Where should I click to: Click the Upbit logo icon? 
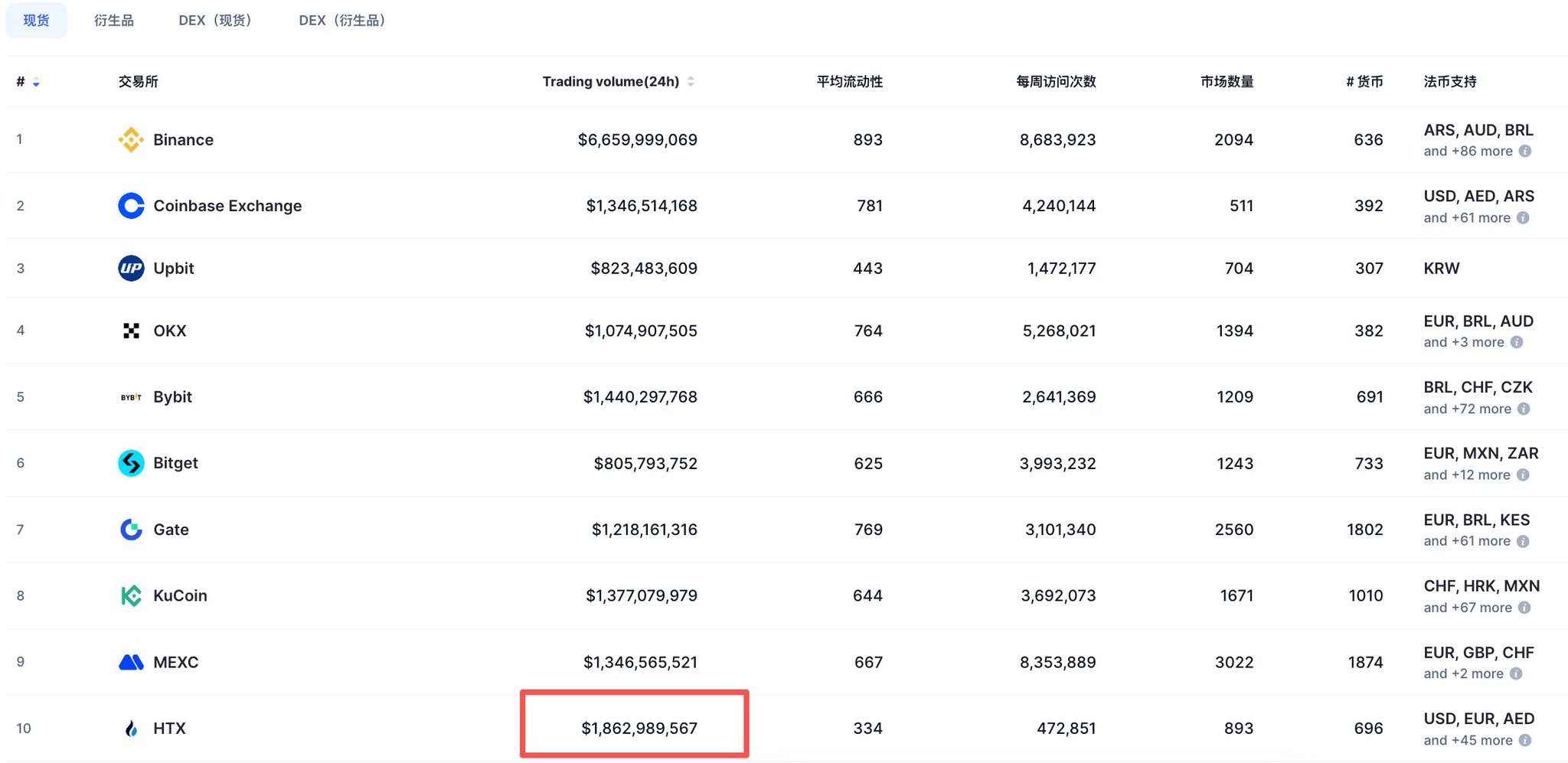(x=131, y=269)
